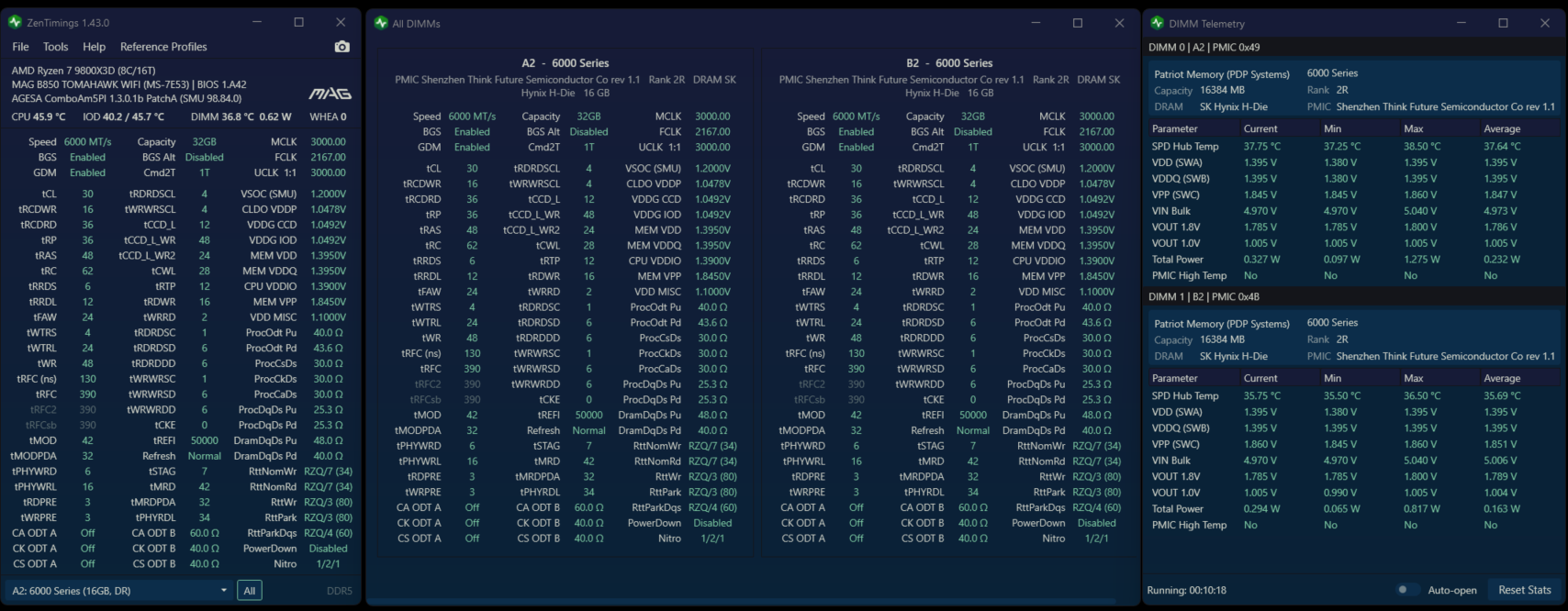Viewport: 1568px width, 611px height.
Task: Click the DIMM 36.8 °C 0.62 W reading
Action: [241, 117]
